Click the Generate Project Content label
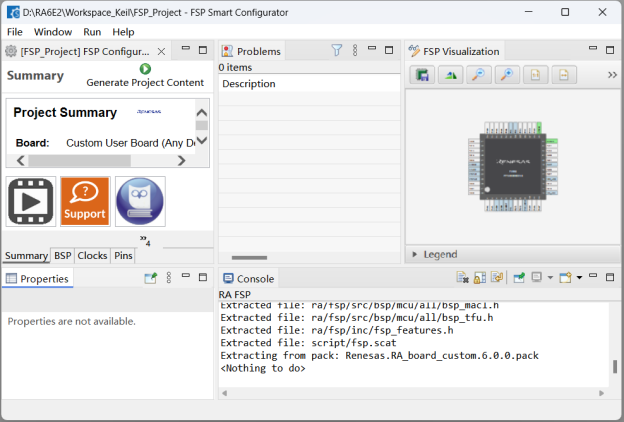The height and width of the screenshot is (422, 624). coord(145,82)
